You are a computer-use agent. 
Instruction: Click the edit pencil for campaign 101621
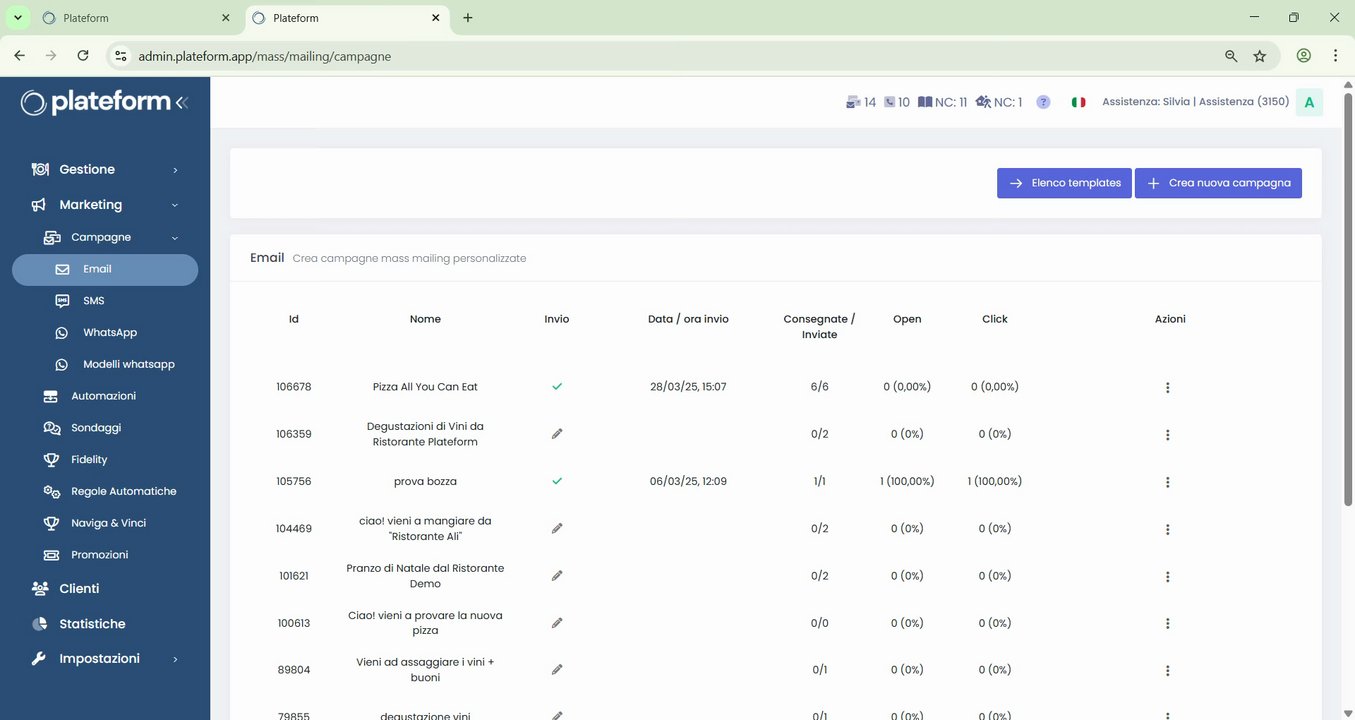coord(557,576)
